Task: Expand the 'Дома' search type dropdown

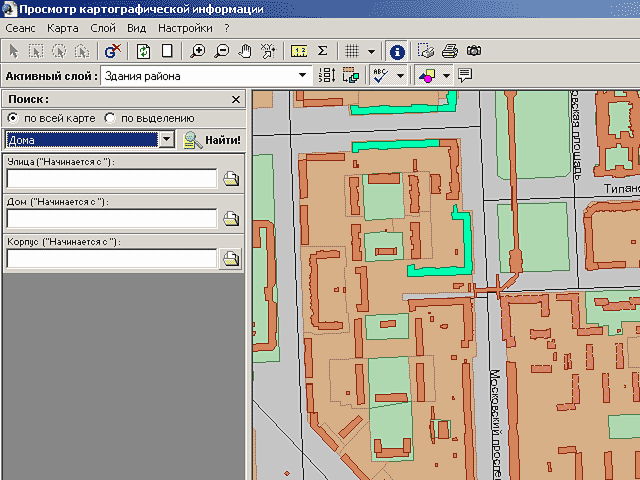Action: [x=167, y=140]
